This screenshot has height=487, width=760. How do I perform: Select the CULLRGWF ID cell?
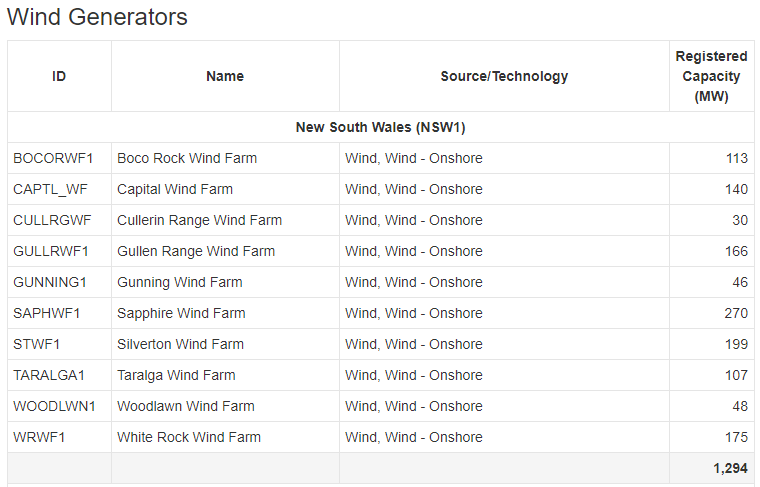coord(52,220)
